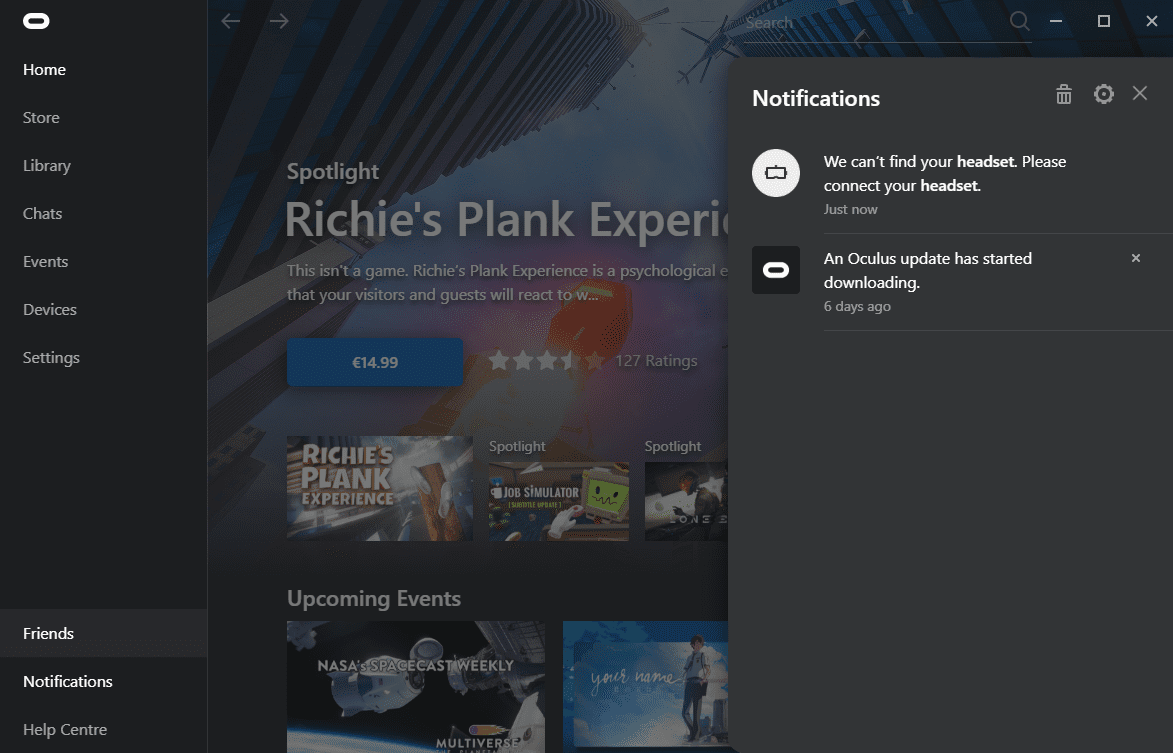Open the Store section
The width and height of the screenshot is (1173, 753).
(41, 117)
